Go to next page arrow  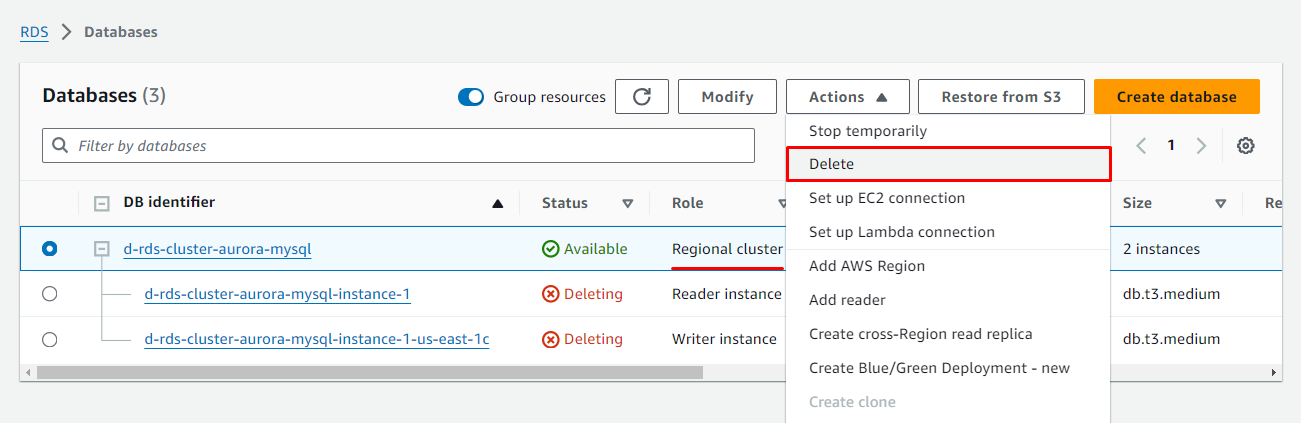click(1201, 146)
